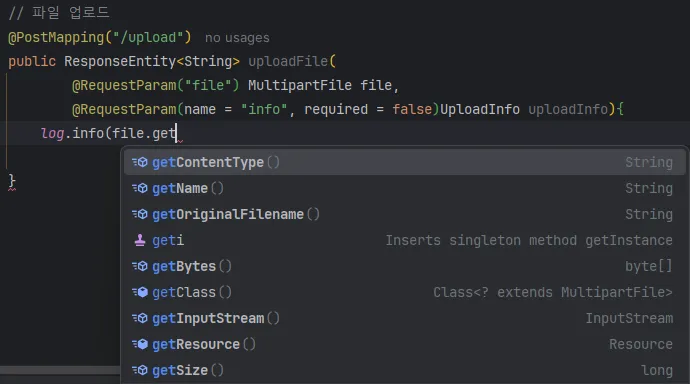The height and width of the screenshot is (384, 690).
Task: Click the "/upload" string literal
Action: click(x=148, y=37)
